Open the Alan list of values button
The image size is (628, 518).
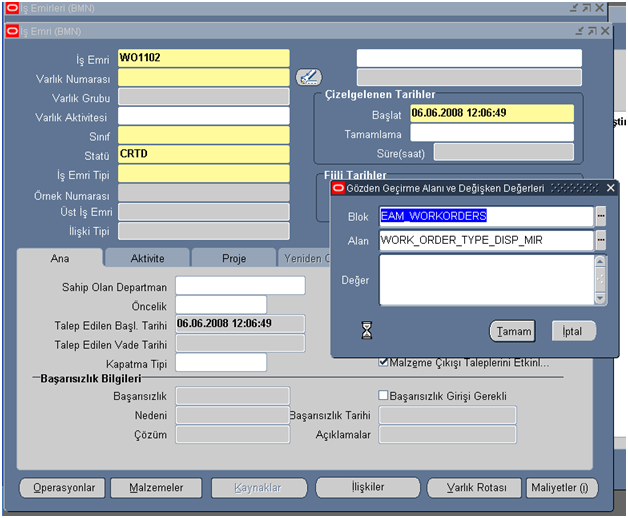pyautogui.click(x=601, y=240)
